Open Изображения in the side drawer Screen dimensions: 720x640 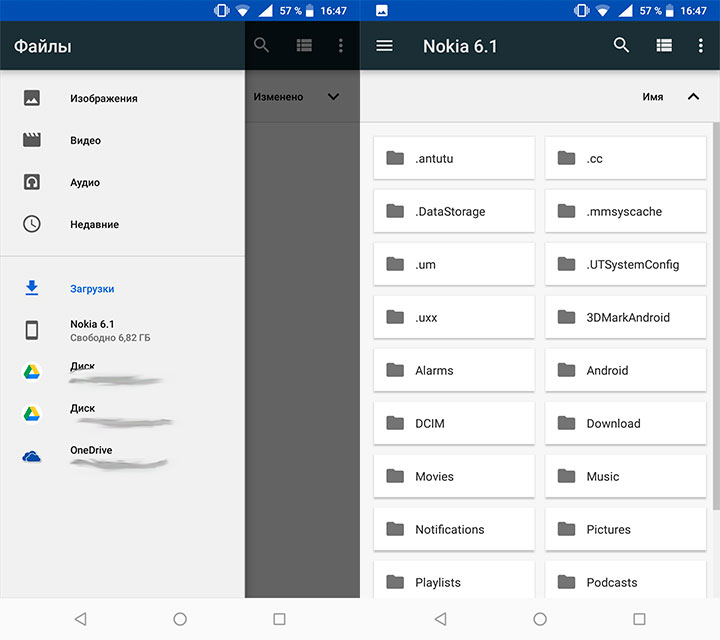(103, 99)
